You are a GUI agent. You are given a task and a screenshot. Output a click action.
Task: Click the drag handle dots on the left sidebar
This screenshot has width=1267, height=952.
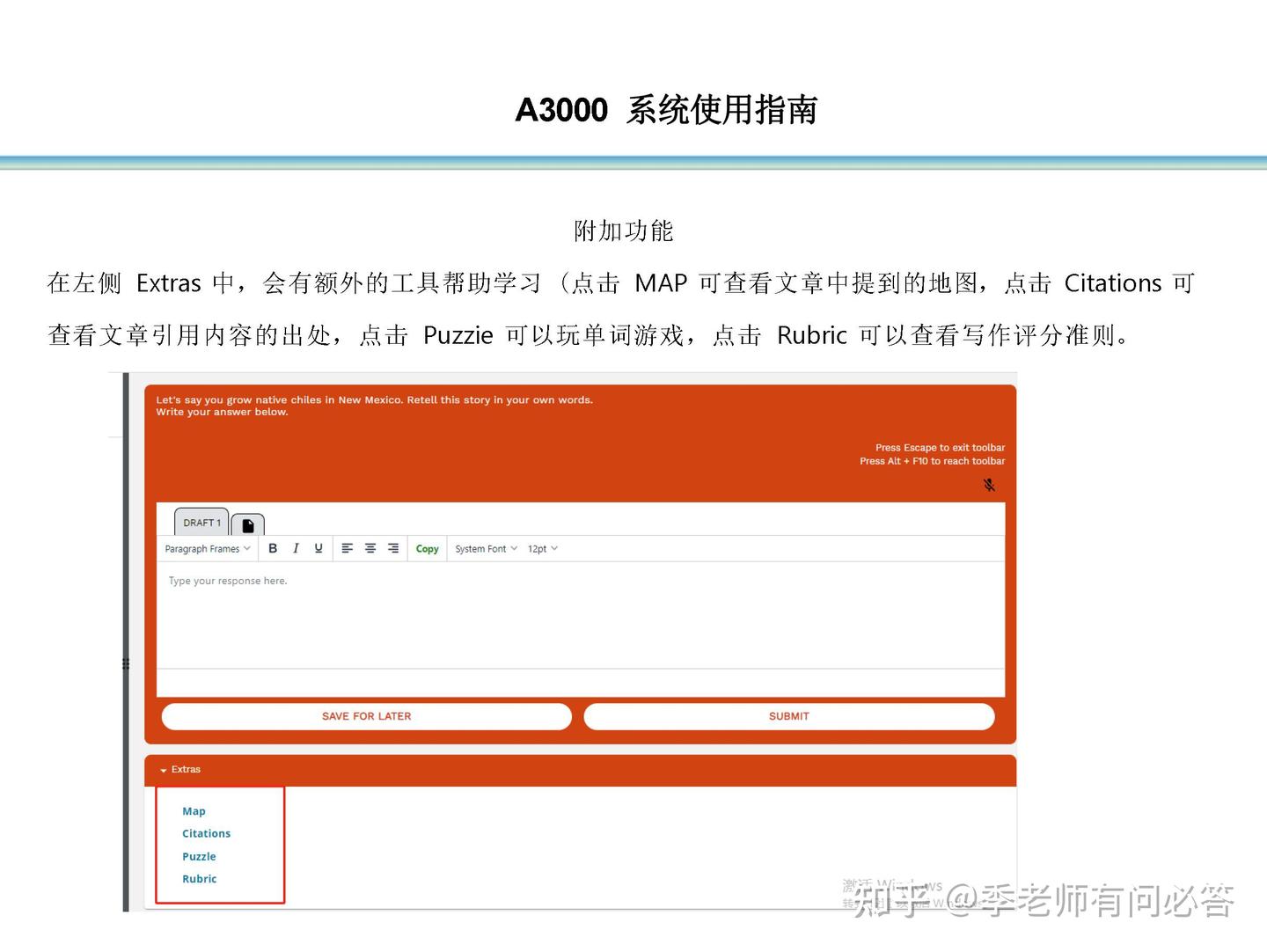tap(126, 664)
